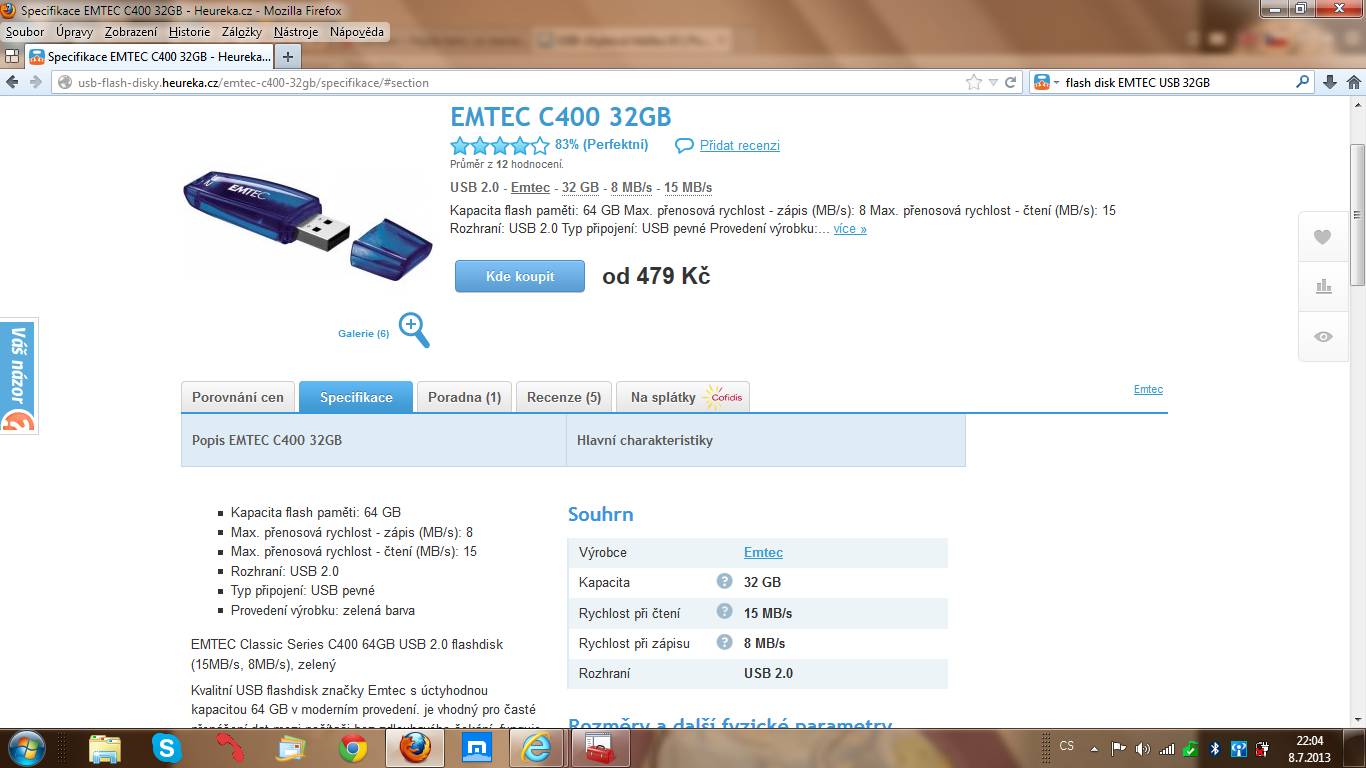Switch to Poradna (1) tab
Screen dimensions: 1366x768
pos(464,397)
